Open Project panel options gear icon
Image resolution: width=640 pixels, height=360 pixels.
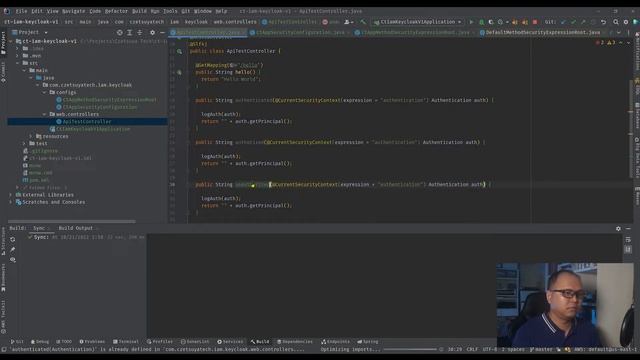152,32
